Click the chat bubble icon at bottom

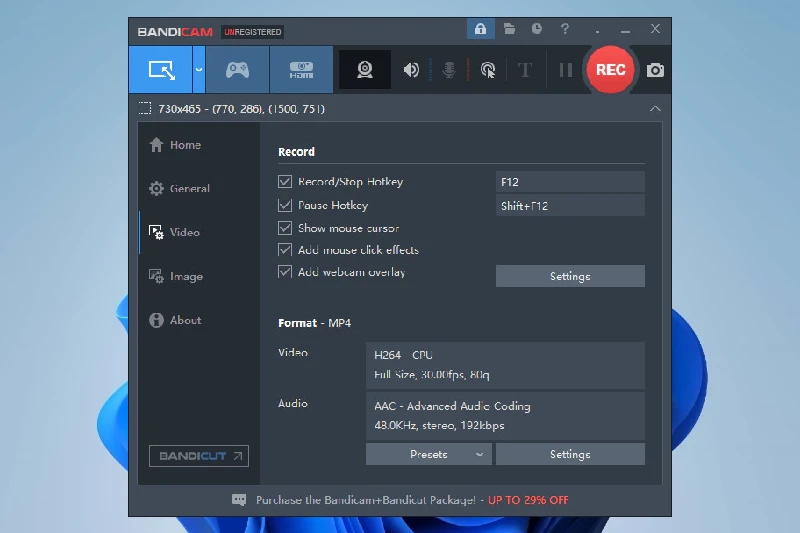(239, 499)
